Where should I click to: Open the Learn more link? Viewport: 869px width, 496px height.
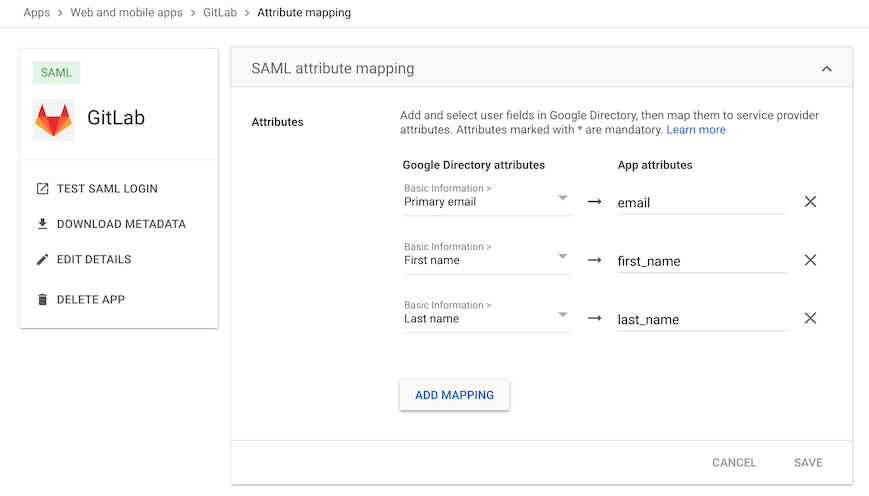[x=696, y=130]
